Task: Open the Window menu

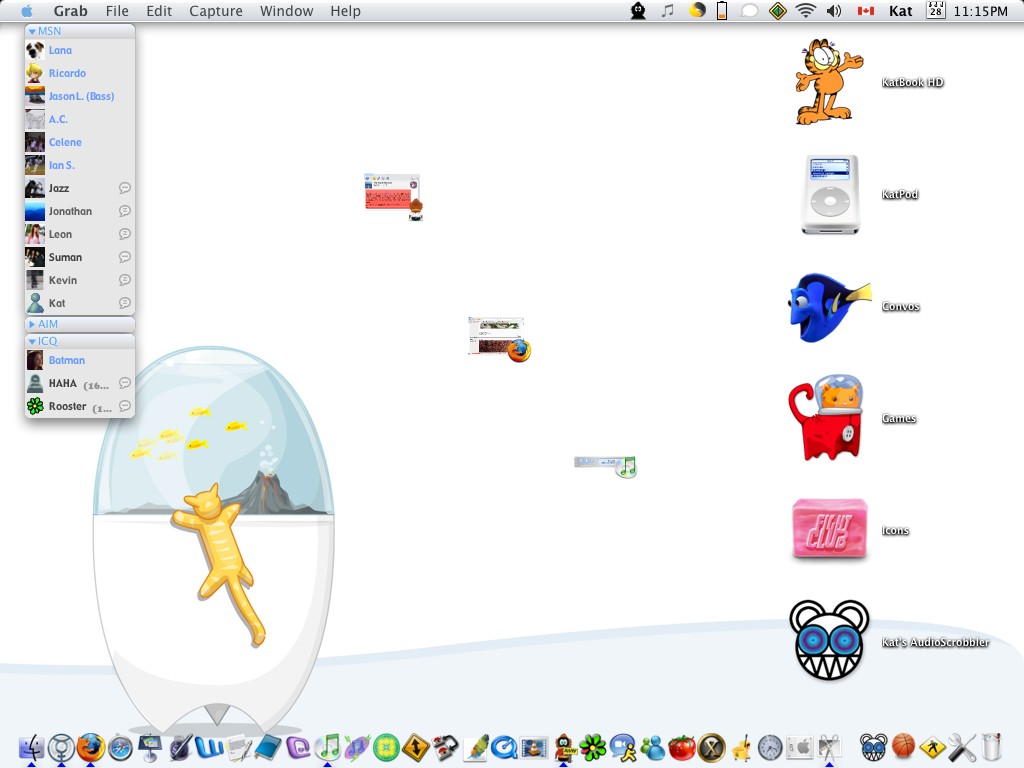Action: tap(286, 11)
